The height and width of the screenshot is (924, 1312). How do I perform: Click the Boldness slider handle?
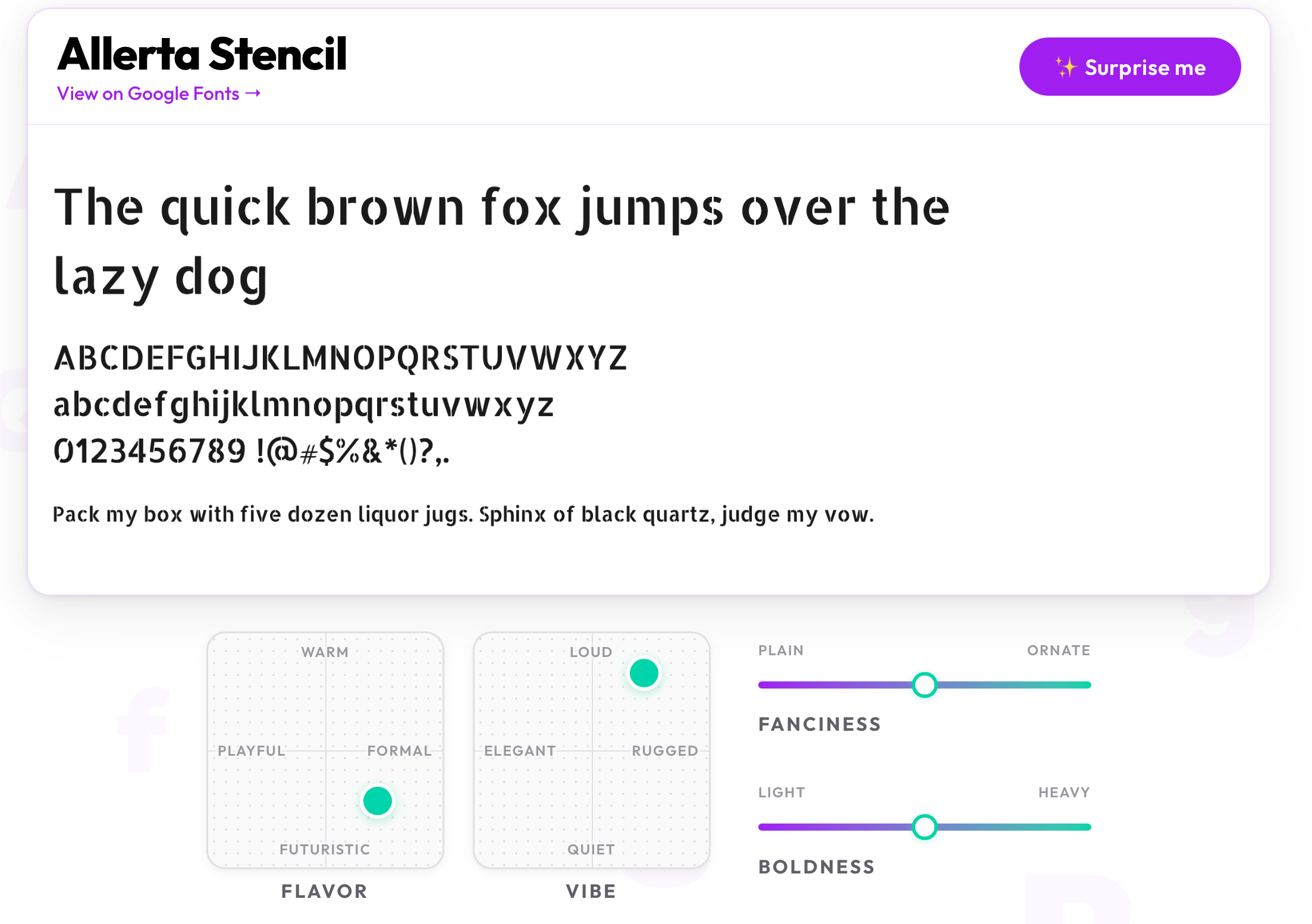924,827
